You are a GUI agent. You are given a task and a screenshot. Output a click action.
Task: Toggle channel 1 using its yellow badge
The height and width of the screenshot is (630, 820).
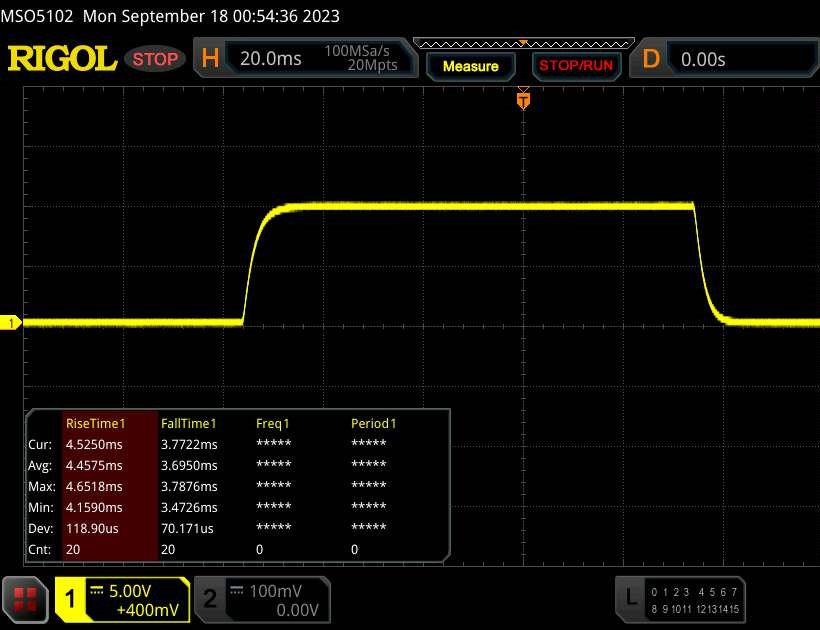(70, 598)
